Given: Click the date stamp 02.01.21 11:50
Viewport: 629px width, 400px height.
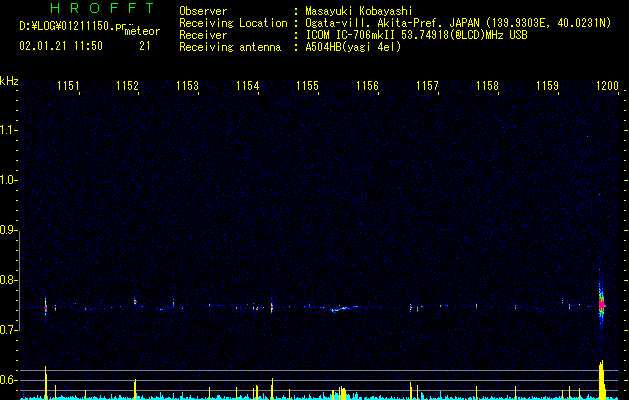Looking at the screenshot, I should 61,46.
